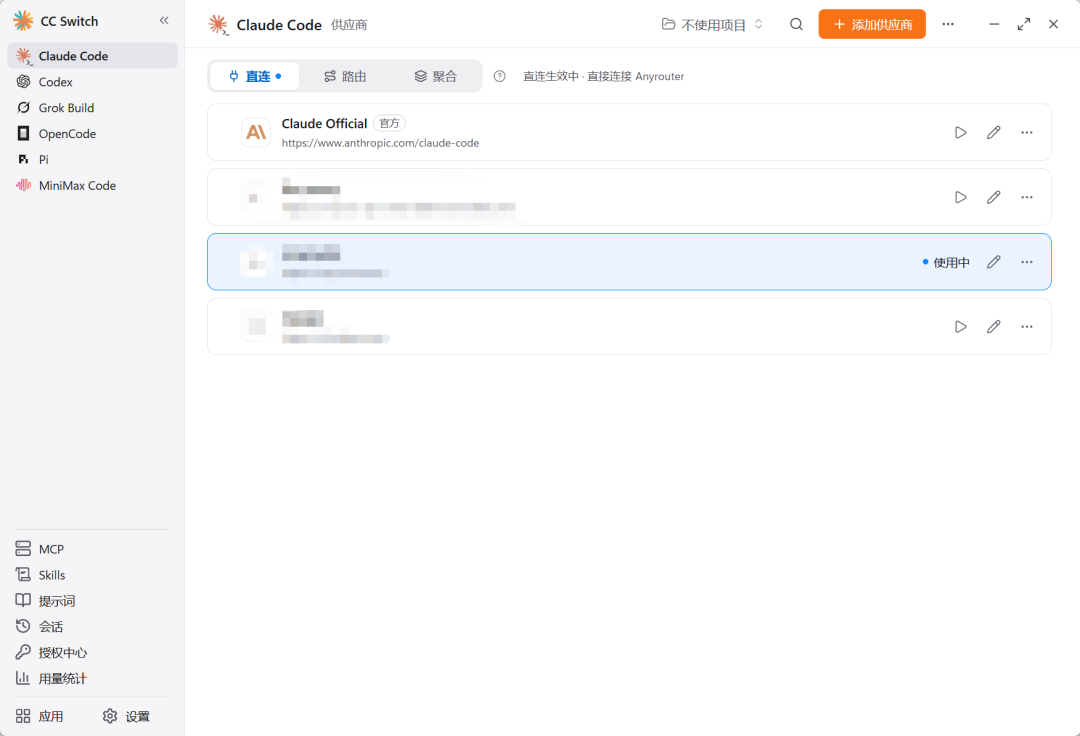Open the 应用 apps grid

point(40,716)
